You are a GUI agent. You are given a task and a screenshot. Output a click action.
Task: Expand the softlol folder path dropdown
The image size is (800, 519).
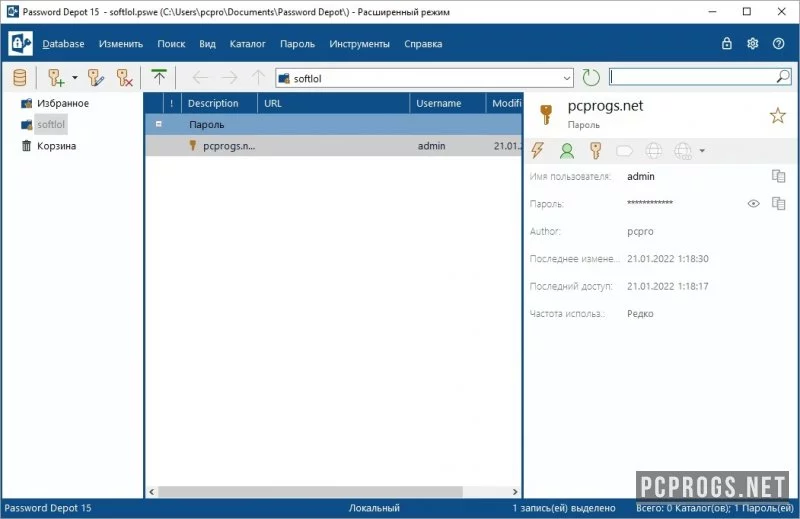[x=566, y=79]
